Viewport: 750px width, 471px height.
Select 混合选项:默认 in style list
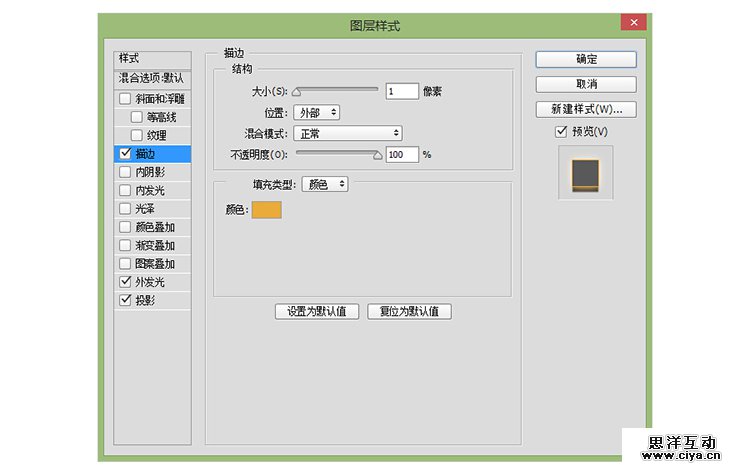click(152, 78)
